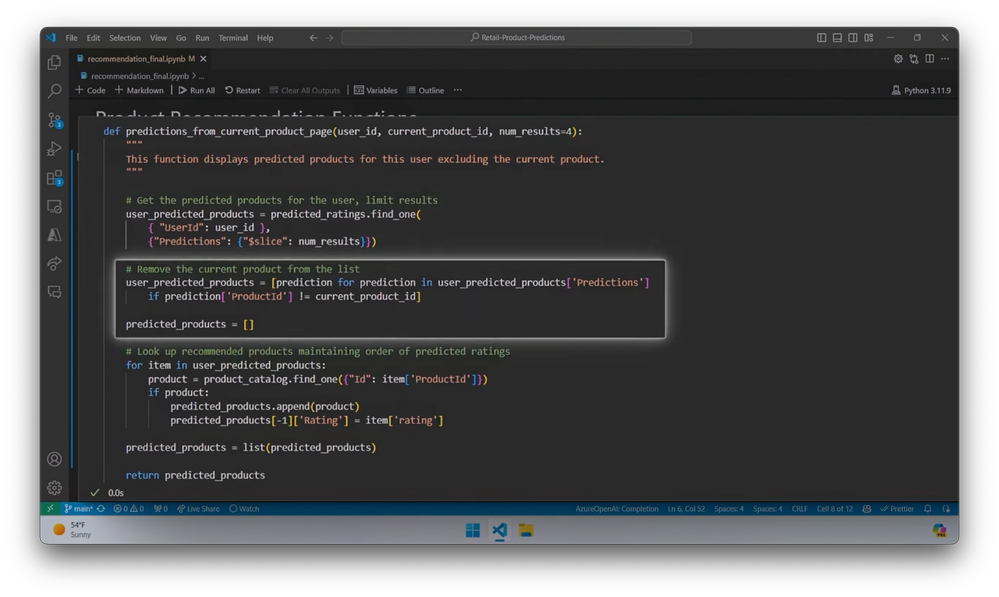Restart the notebook kernel
999x597 pixels.
[x=242, y=90]
